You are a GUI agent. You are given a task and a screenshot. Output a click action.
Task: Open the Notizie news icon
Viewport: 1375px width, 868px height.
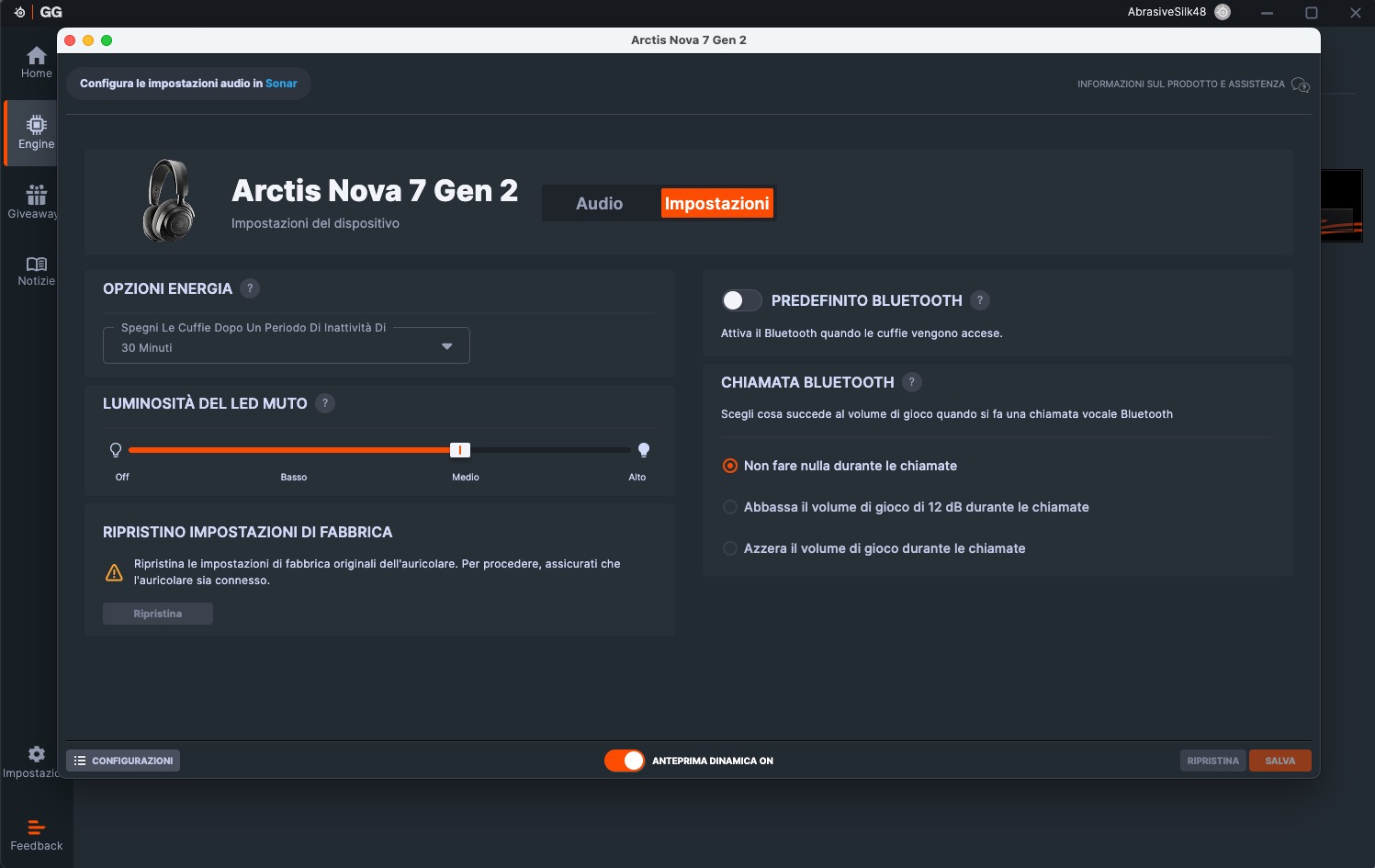[36, 270]
